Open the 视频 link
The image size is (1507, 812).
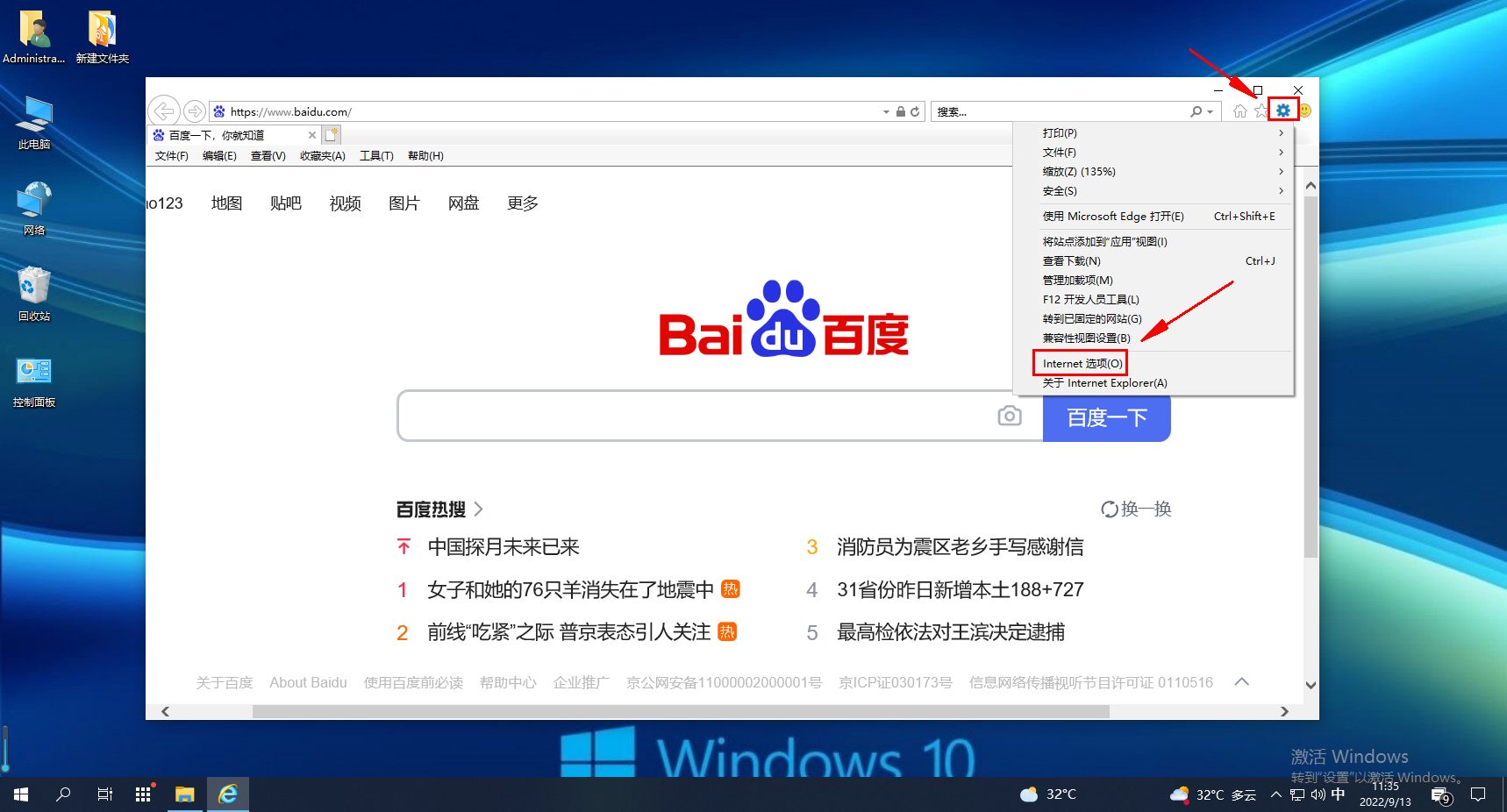(345, 203)
